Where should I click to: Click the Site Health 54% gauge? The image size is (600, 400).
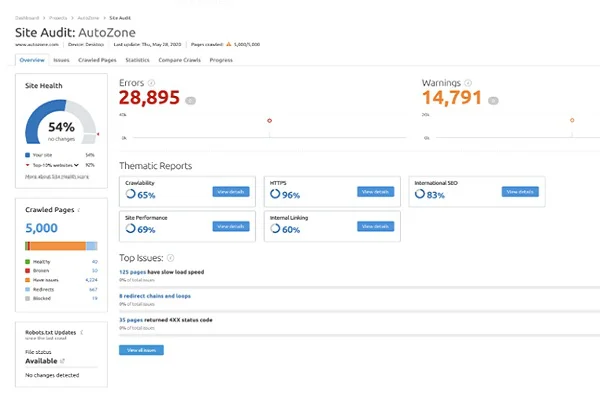(x=61, y=122)
